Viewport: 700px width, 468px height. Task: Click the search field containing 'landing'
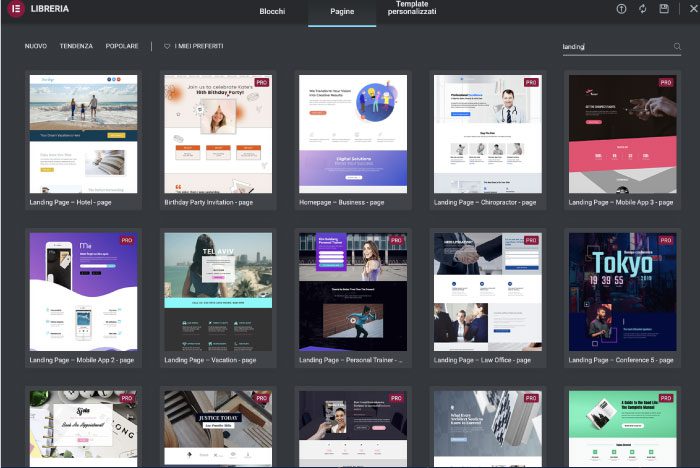(614, 46)
